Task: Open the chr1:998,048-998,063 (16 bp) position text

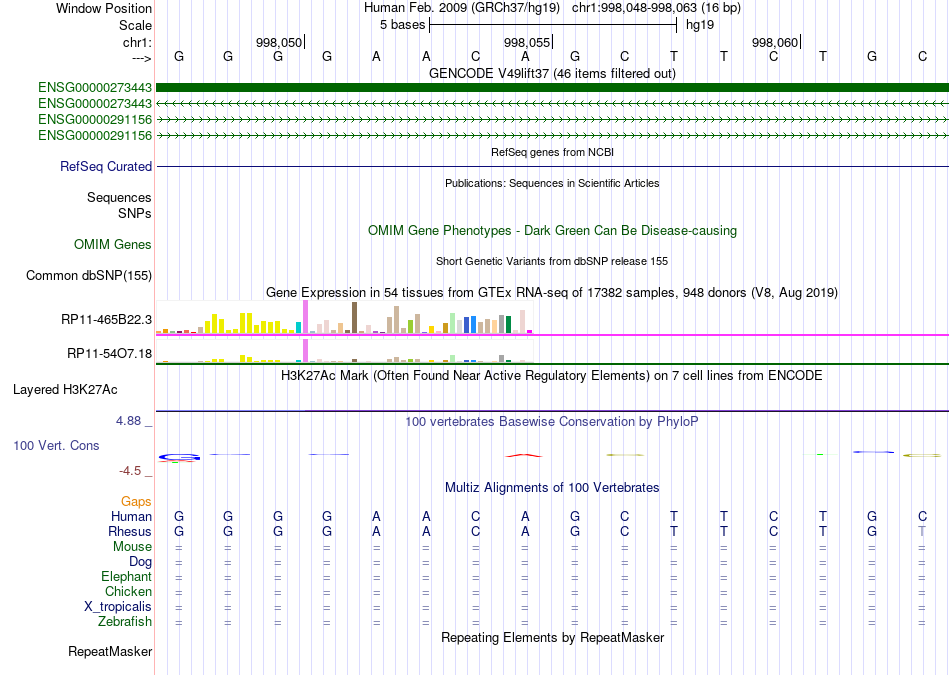Action: coord(656,8)
